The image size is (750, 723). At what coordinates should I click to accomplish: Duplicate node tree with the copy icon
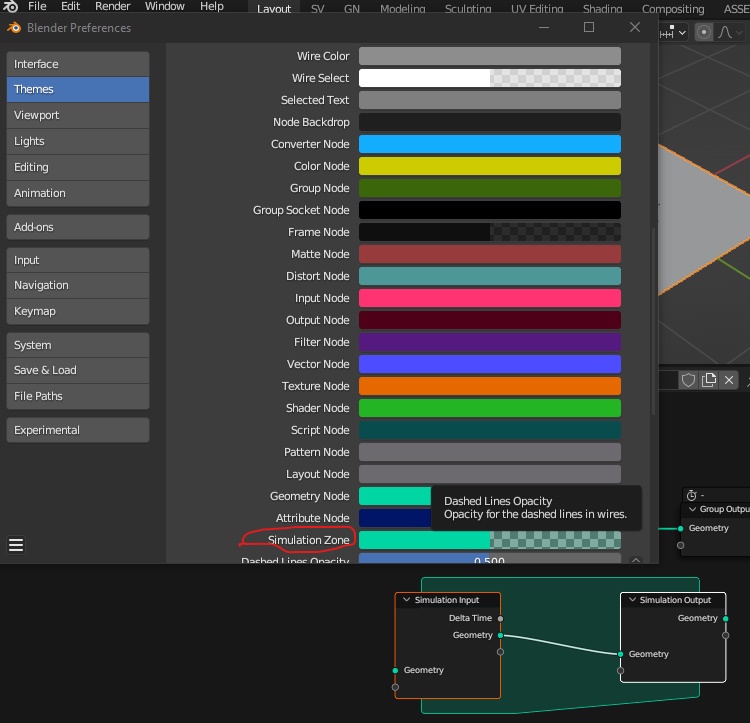point(708,380)
